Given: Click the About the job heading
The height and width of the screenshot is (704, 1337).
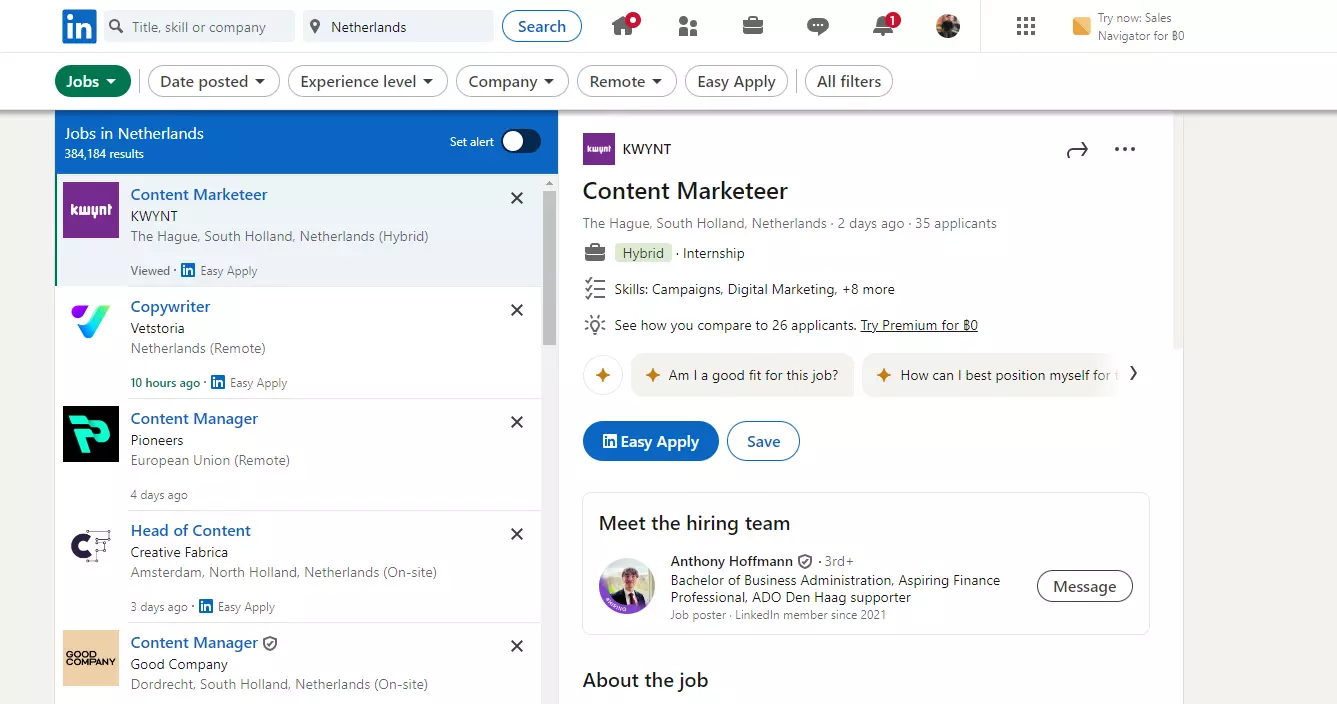Looking at the screenshot, I should point(645,680).
